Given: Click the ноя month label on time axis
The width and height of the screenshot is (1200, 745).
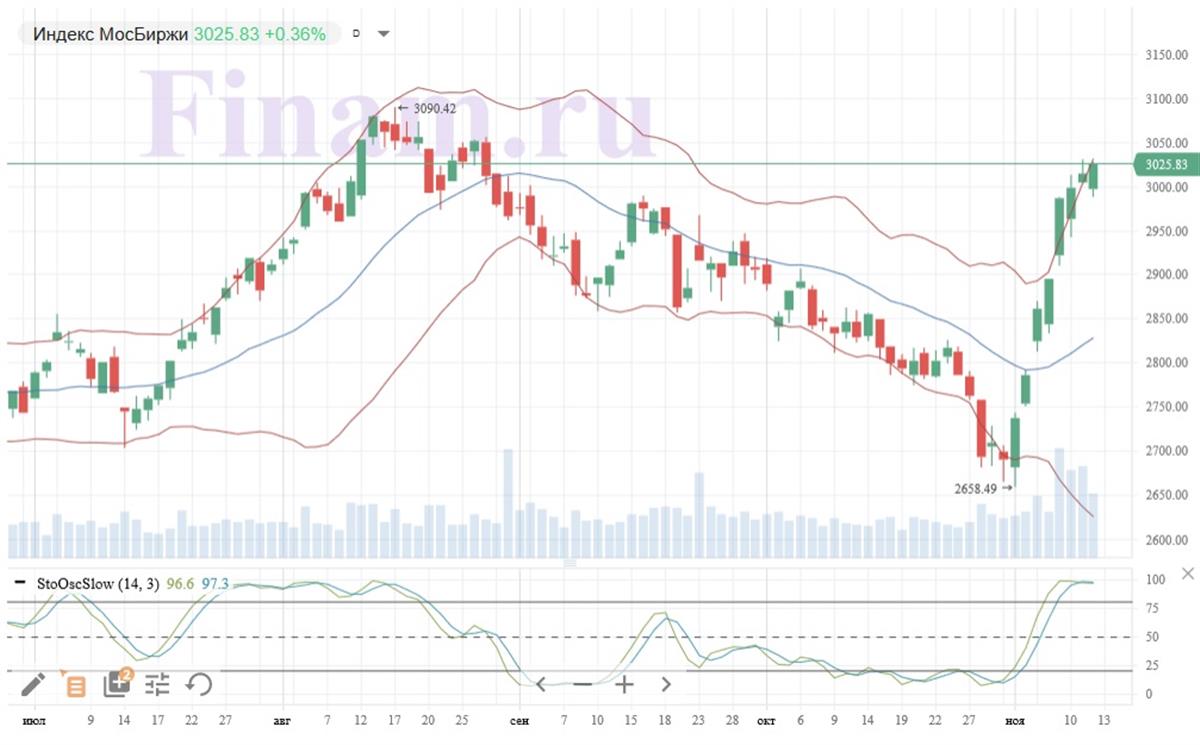Looking at the screenshot, I should [x=1016, y=721].
